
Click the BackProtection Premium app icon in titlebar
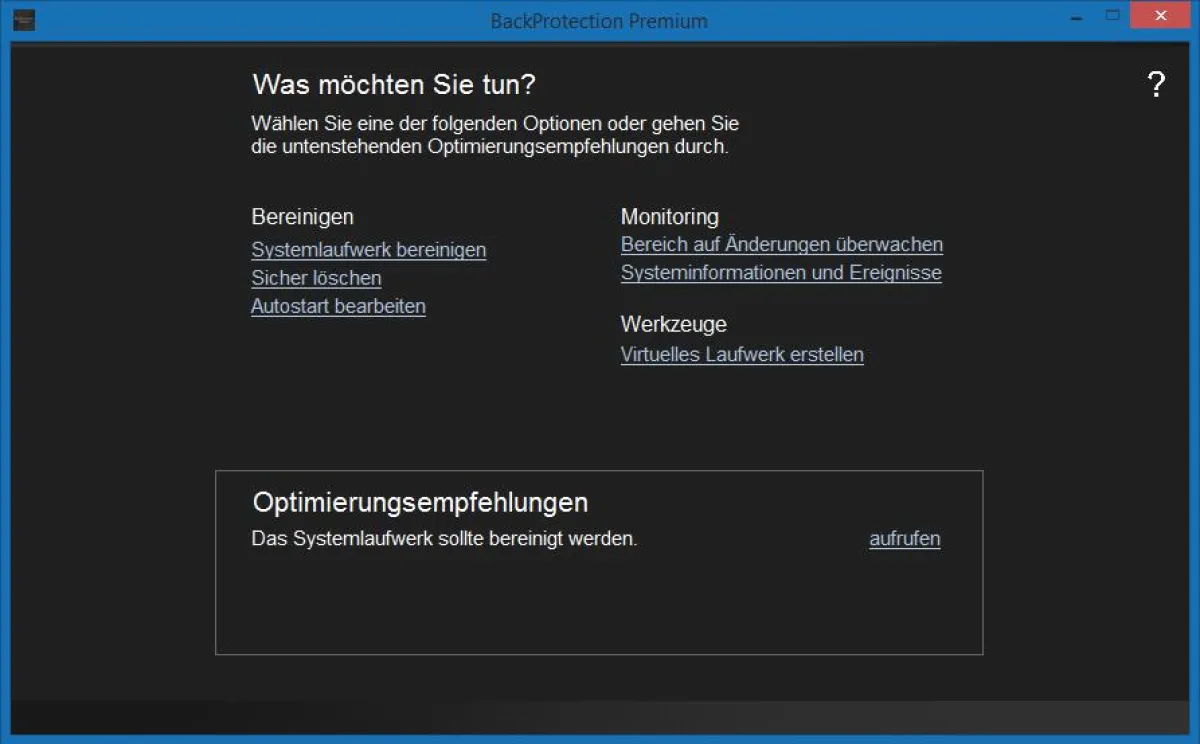point(24,19)
